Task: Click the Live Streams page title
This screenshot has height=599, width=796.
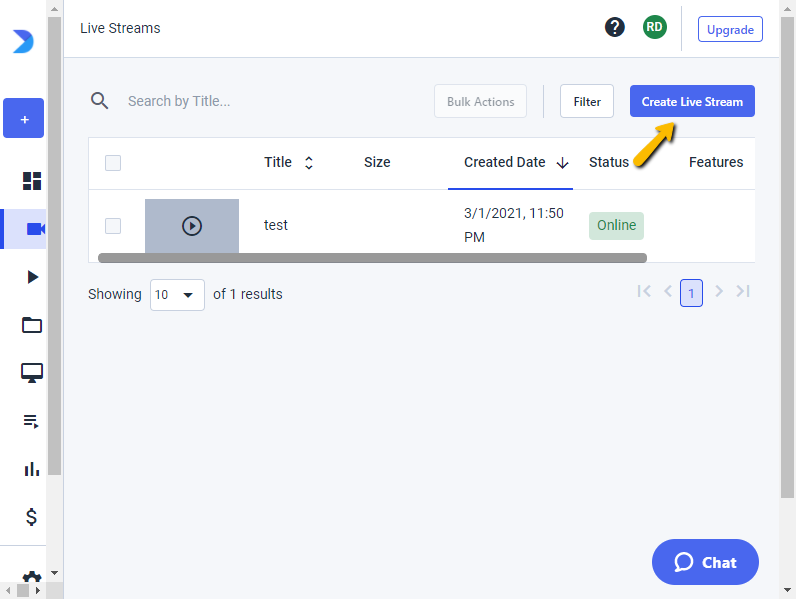Action: point(120,28)
